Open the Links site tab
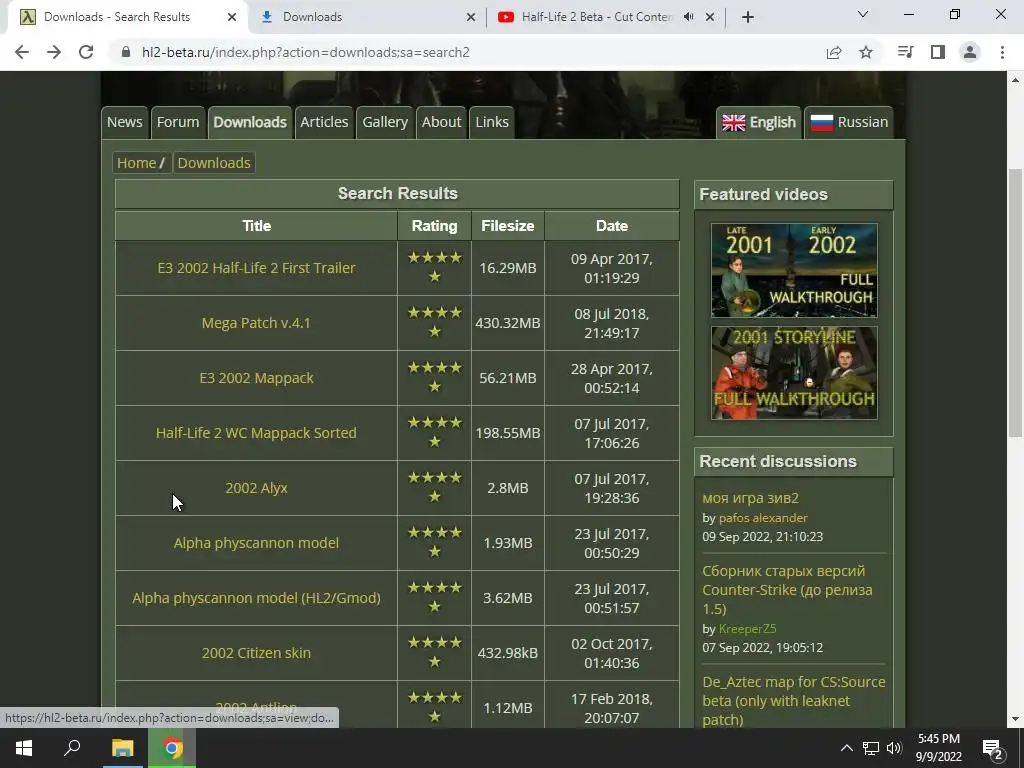Image resolution: width=1024 pixels, height=768 pixels. click(x=492, y=122)
